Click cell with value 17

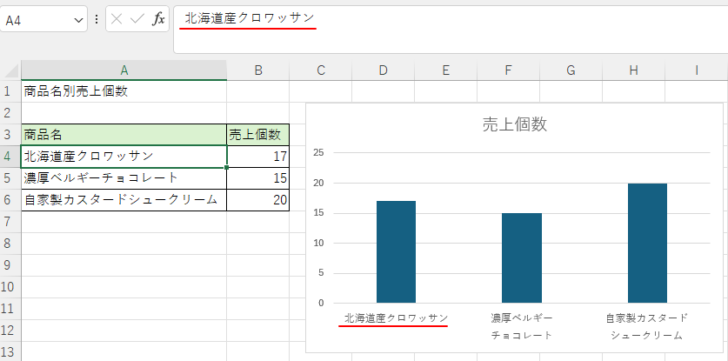tap(258, 156)
